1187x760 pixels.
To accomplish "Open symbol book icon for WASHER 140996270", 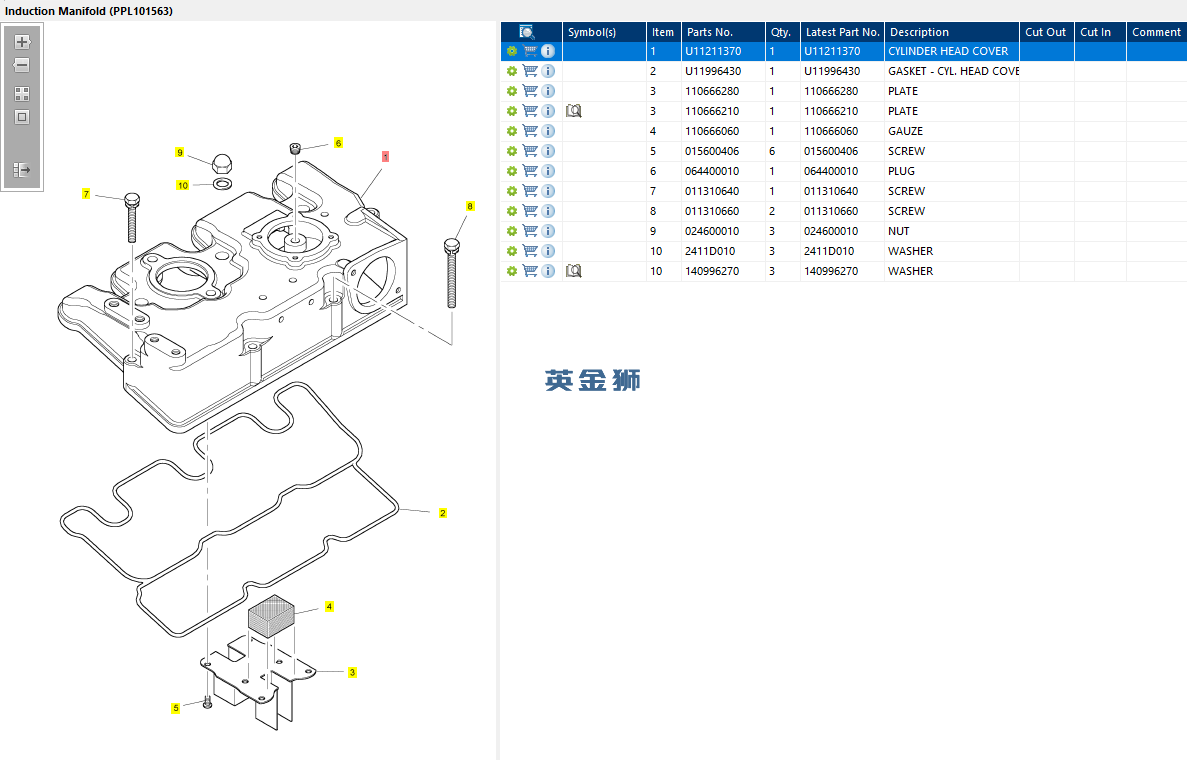I will pyautogui.click(x=573, y=271).
